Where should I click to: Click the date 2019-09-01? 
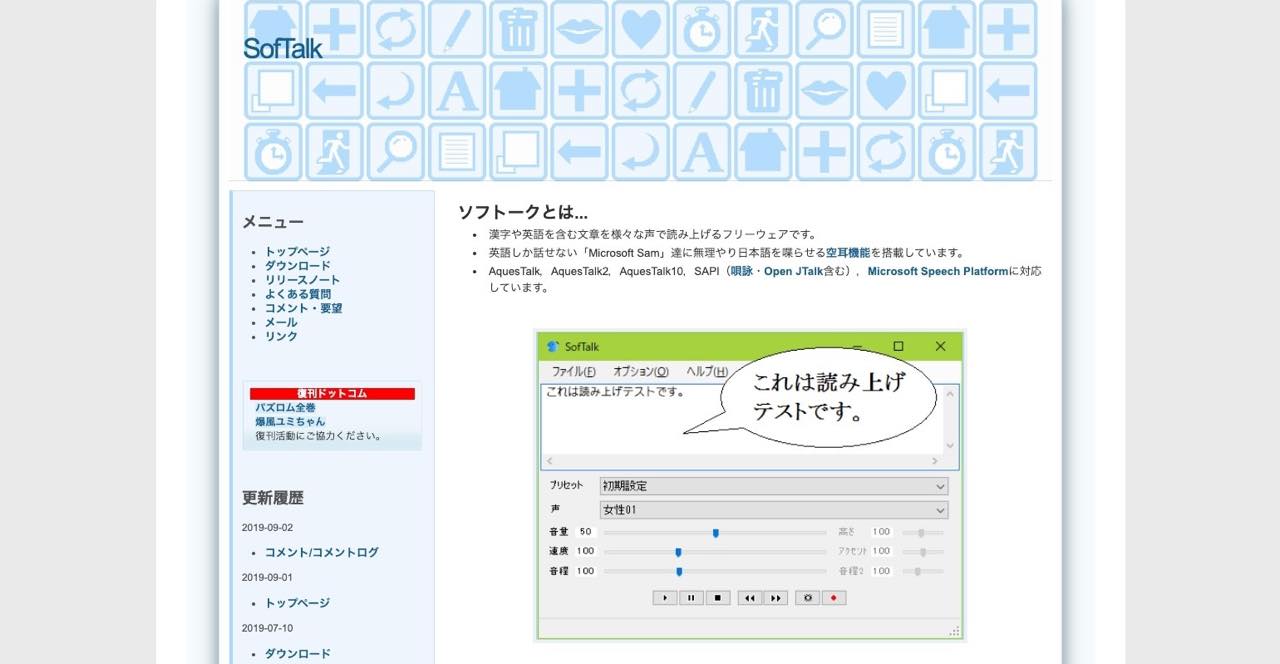click(x=267, y=577)
